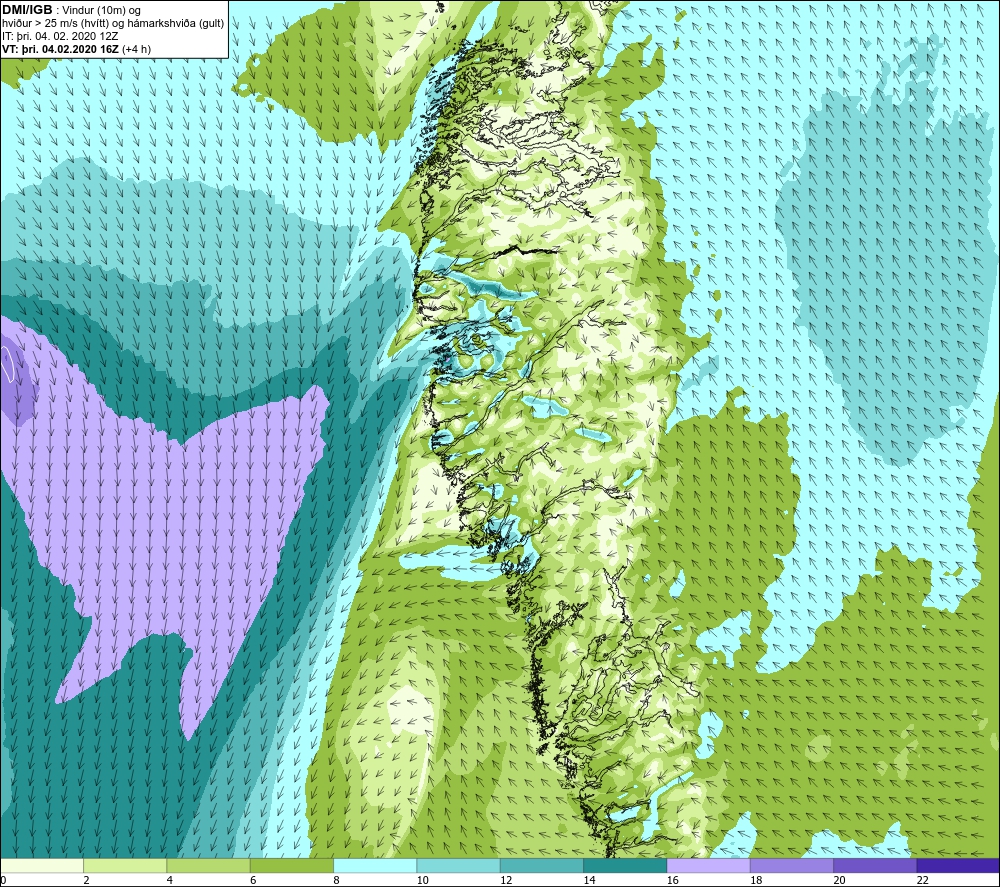This screenshot has width=1000, height=887.
Task: Click the legend label '0'
Action: (3, 880)
